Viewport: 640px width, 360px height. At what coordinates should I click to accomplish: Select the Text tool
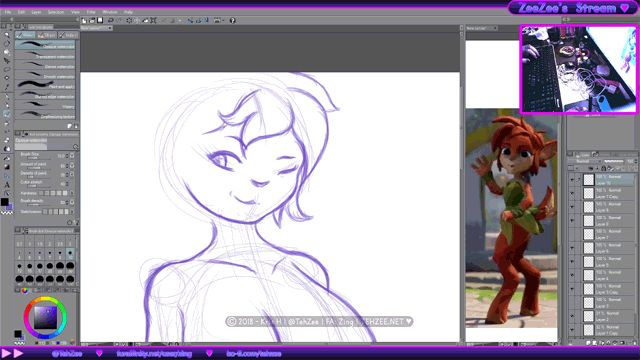[7, 185]
